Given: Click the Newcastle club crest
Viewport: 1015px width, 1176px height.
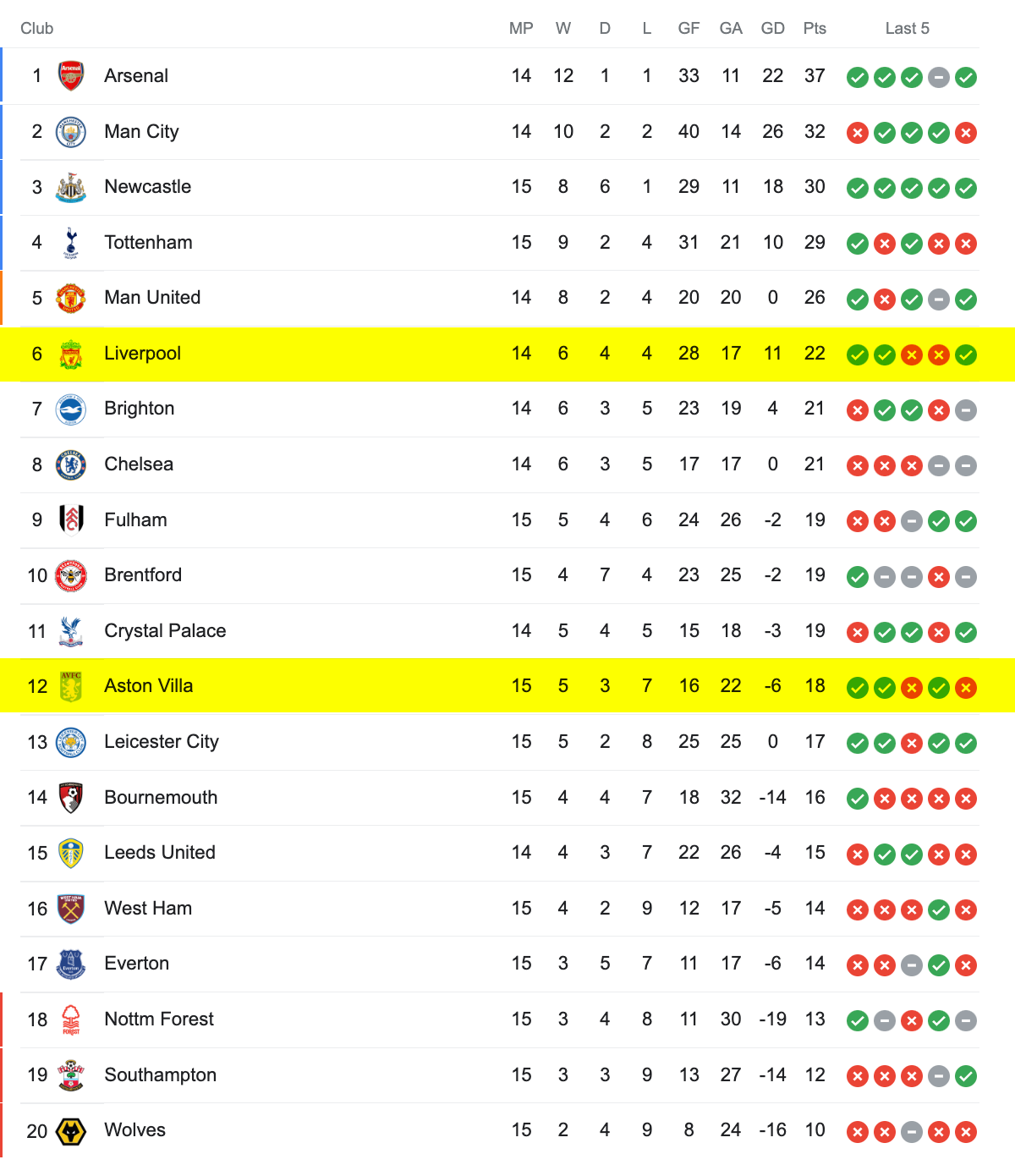Looking at the screenshot, I should [71, 187].
